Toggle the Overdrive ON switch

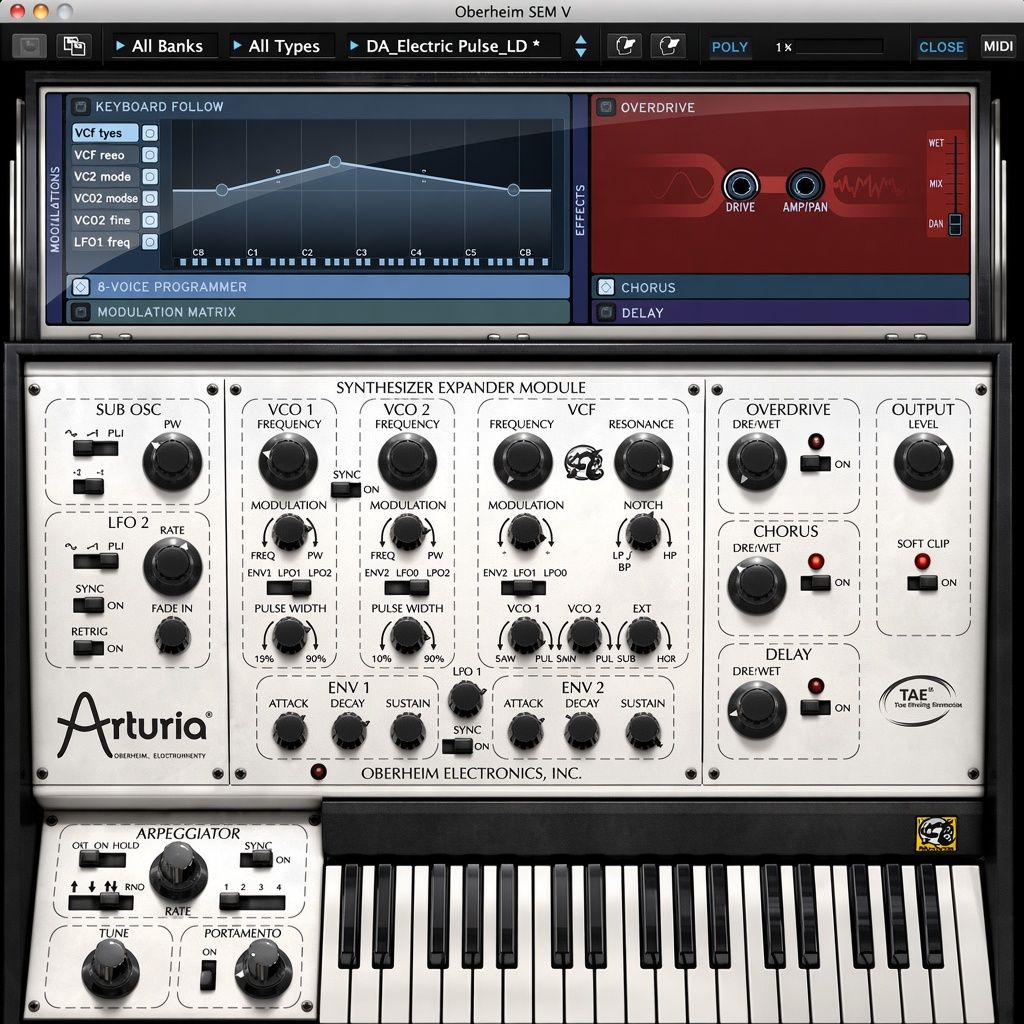pyautogui.click(x=815, y=464)
